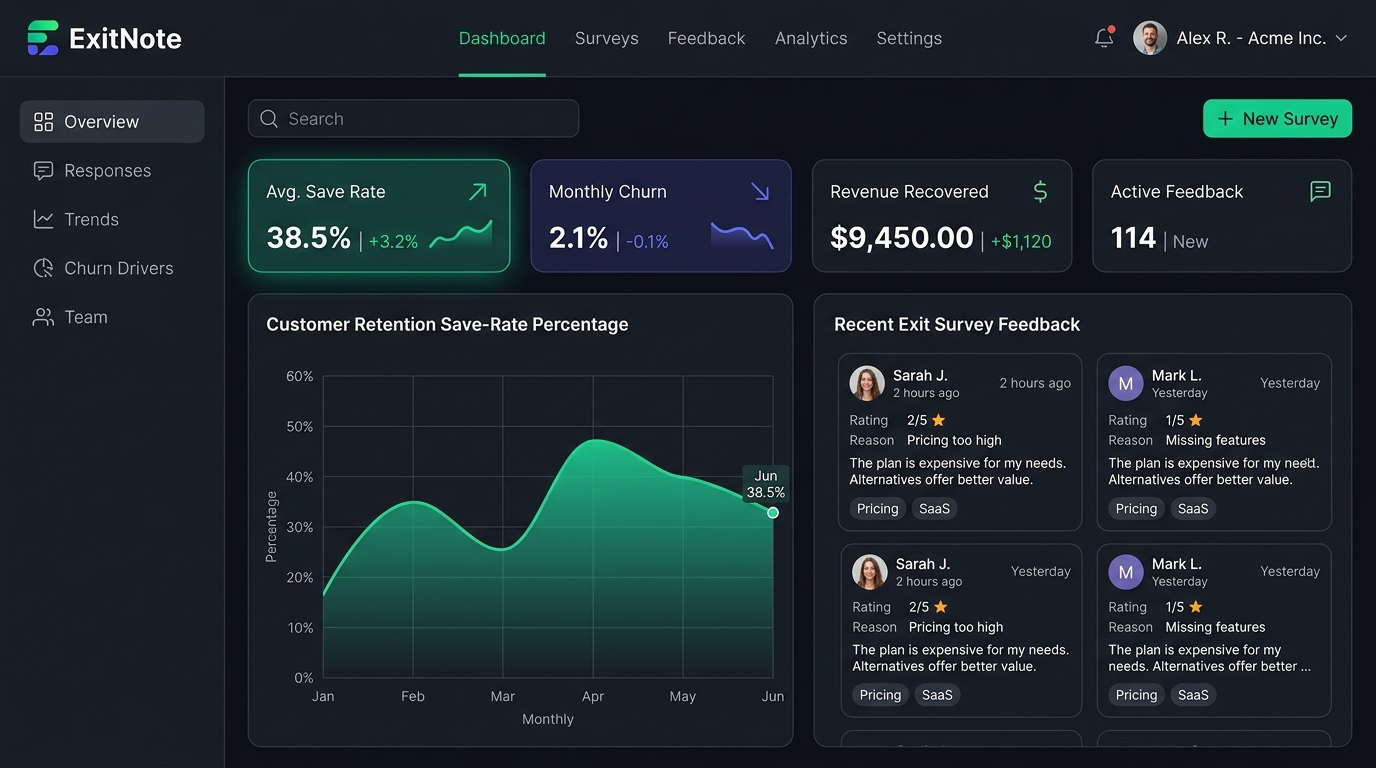Click the $9,450.00 revenue value
Viewport: 1376px width, 768px height.
pos(902,238)
